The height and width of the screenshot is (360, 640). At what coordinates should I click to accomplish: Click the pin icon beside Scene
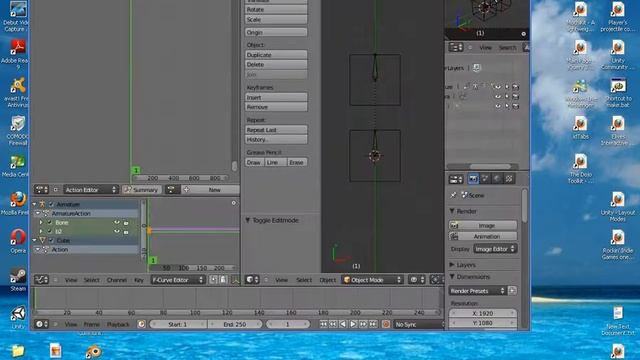click(x=453, y=195)
